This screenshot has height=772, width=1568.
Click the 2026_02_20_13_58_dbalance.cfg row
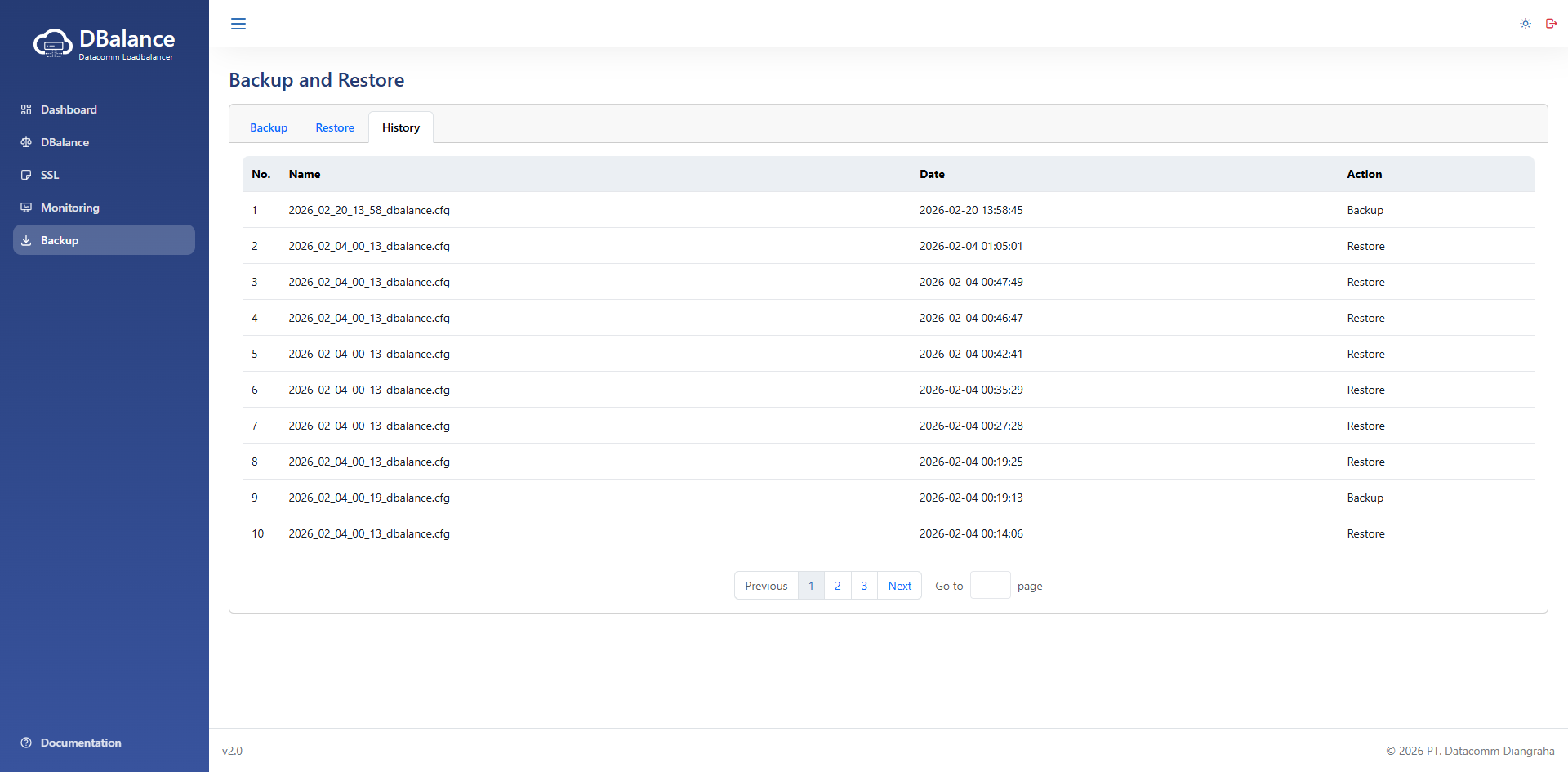click(369, 210)
